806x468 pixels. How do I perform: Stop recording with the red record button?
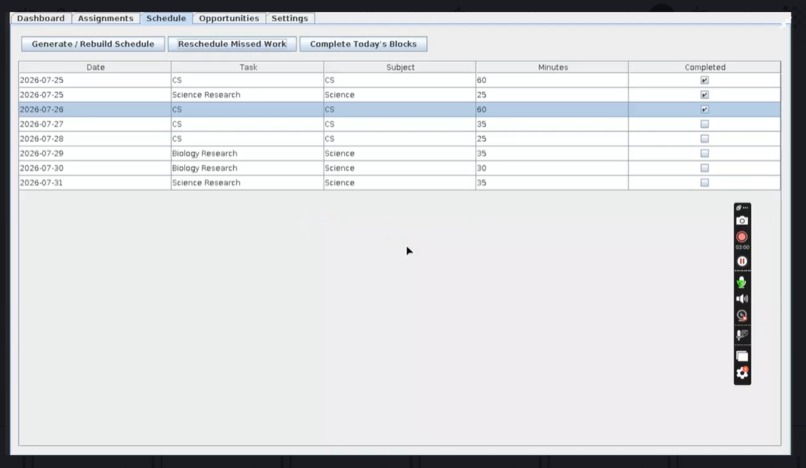(x=742, y=237)
